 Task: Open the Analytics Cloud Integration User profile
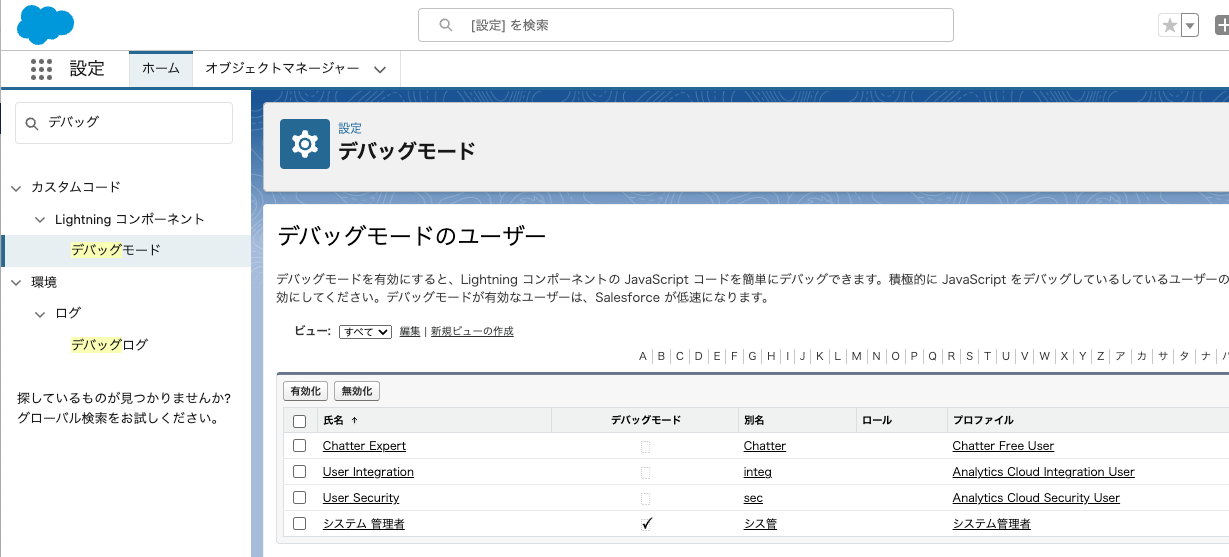point(1044,472)
